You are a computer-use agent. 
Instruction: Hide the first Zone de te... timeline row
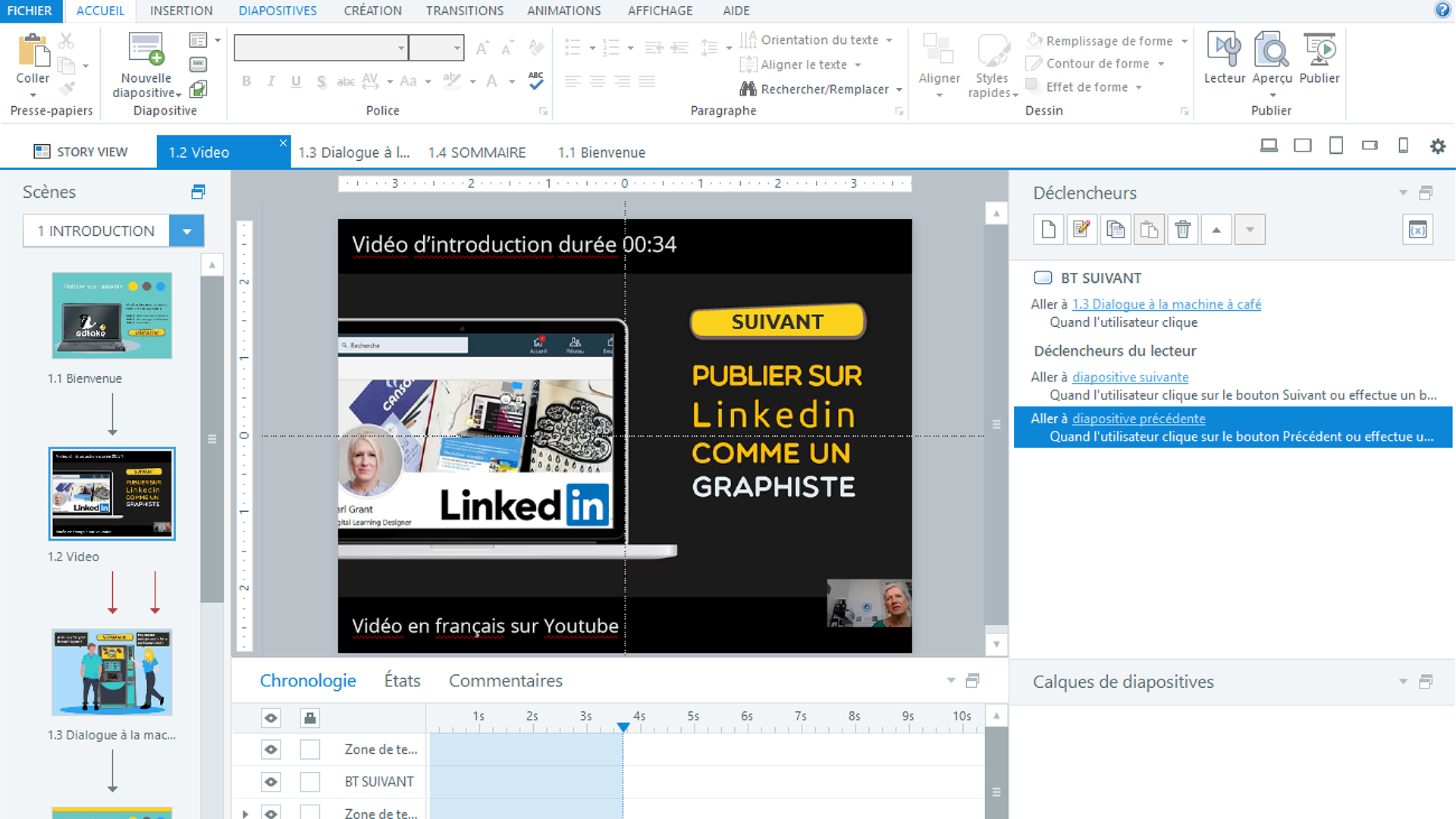click(271, 749)
